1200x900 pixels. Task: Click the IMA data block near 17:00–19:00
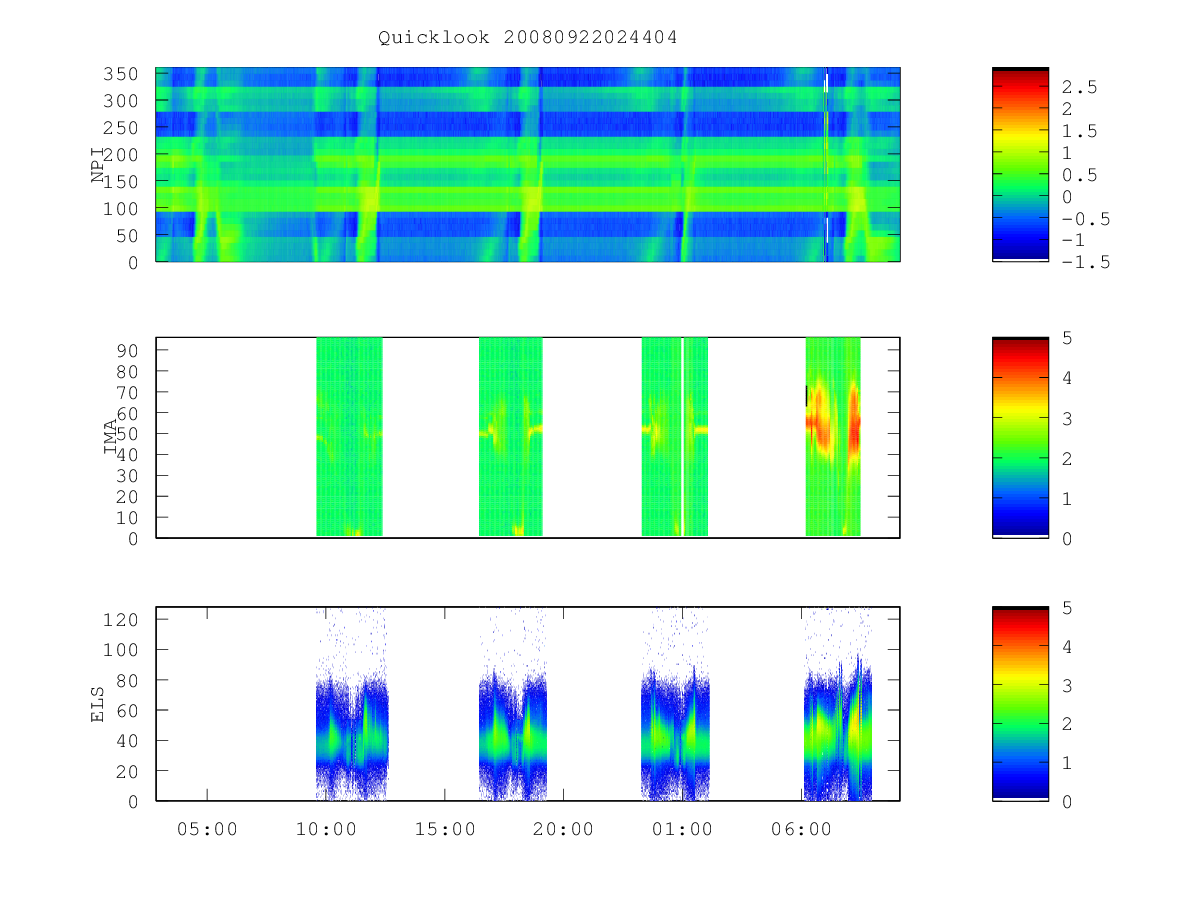[510, 437]
